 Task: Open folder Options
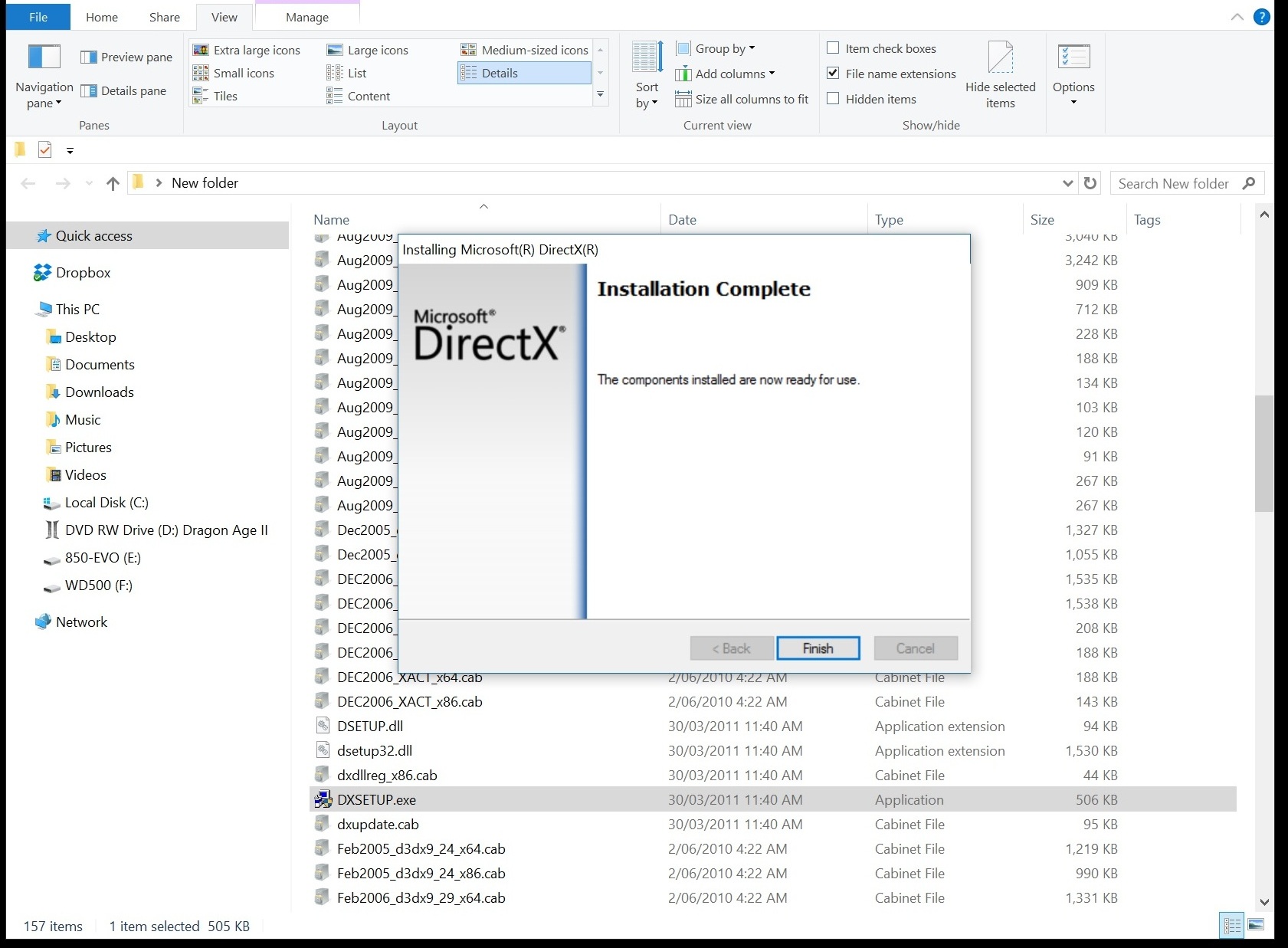coord(1073,75)
